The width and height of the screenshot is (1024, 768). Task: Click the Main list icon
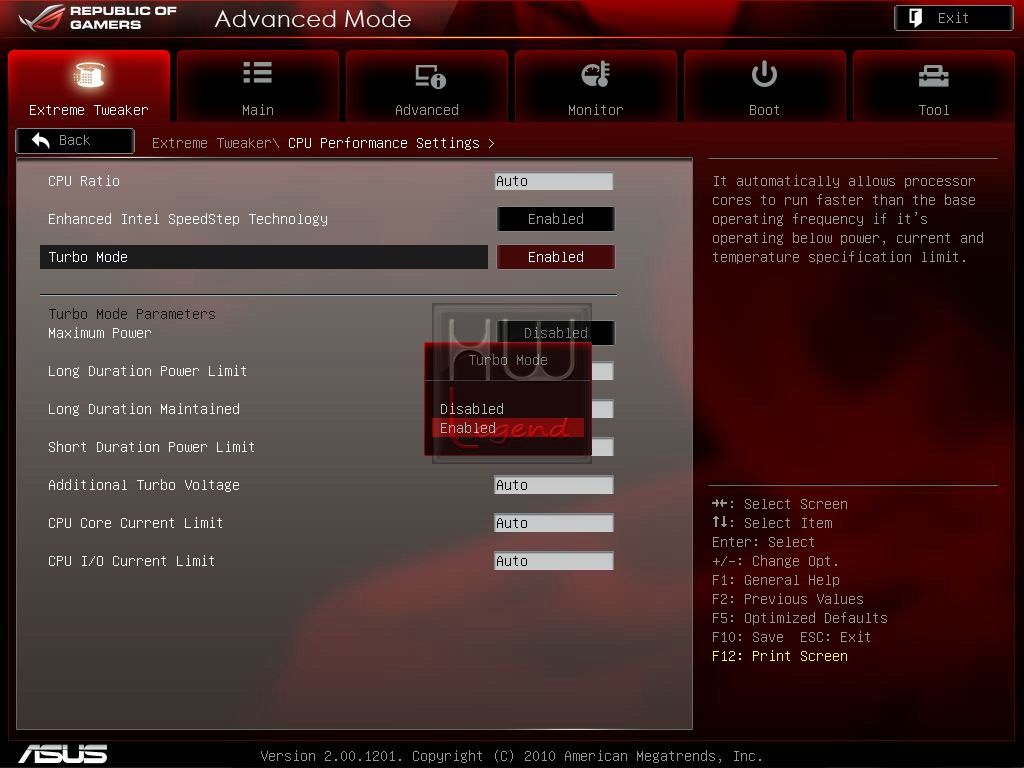(257, 72)
